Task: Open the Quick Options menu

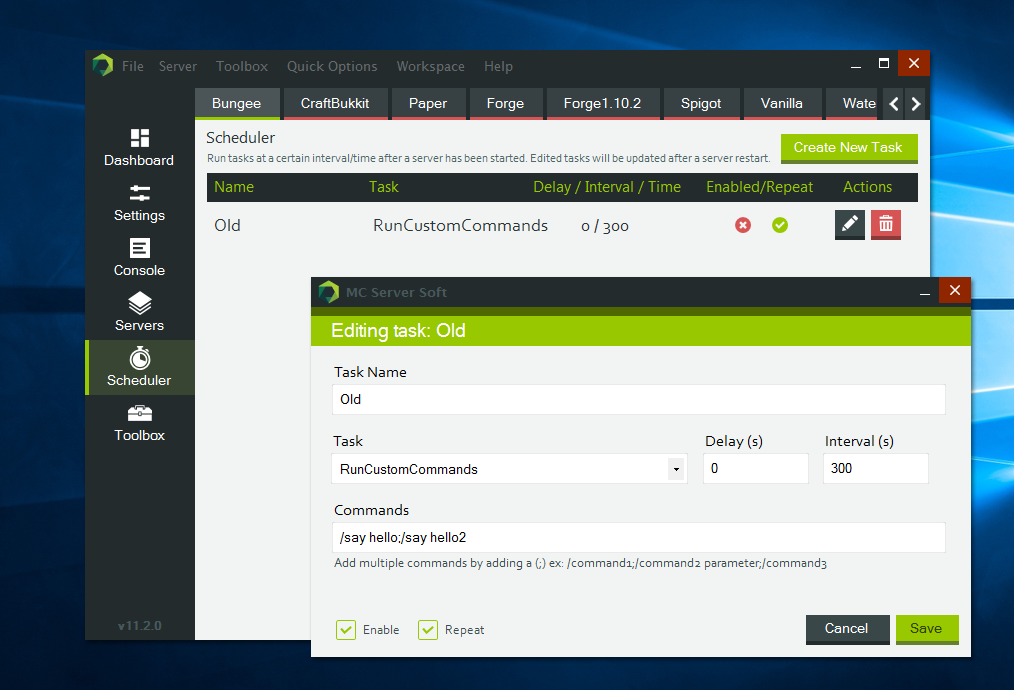Action: tap(331, 66)
